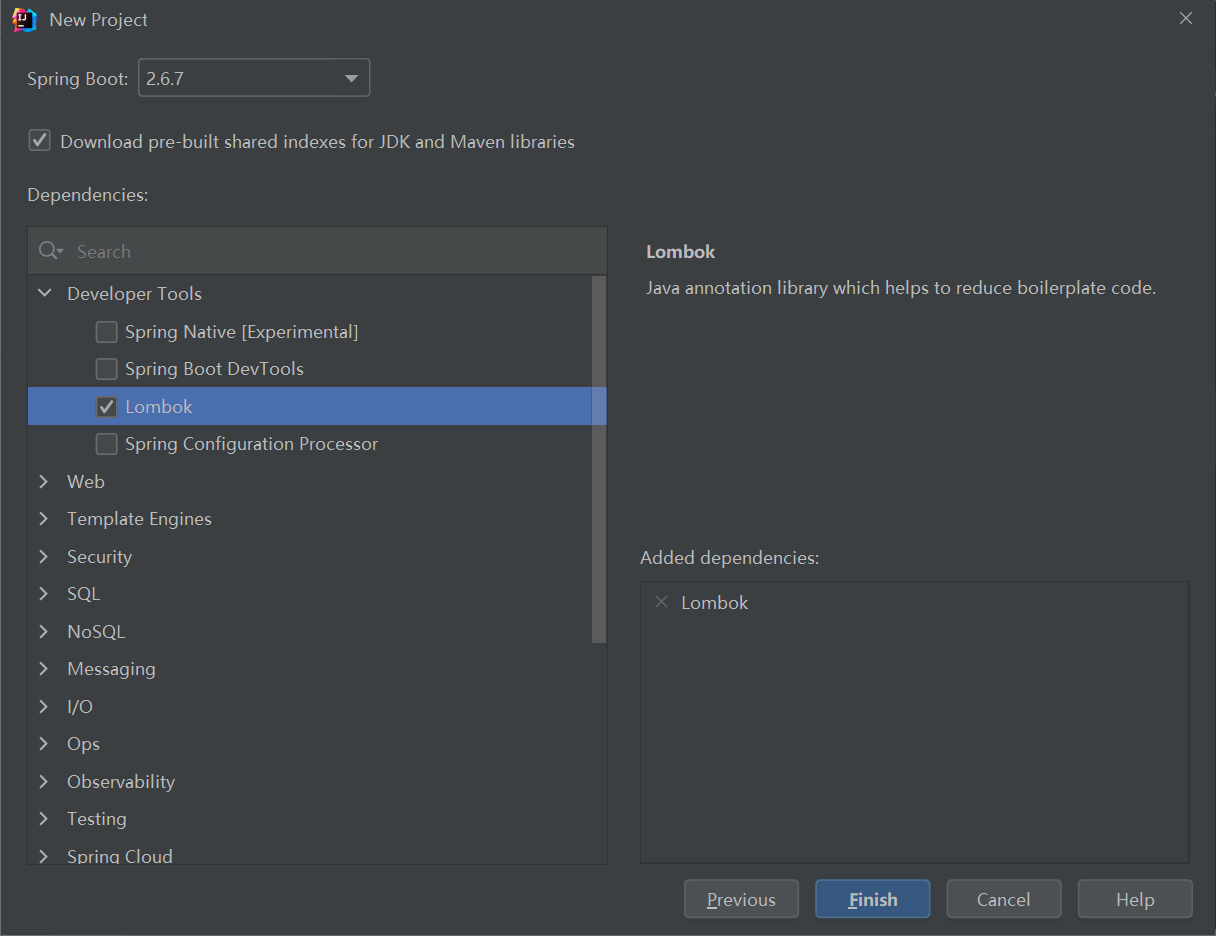Toggle Download pre-built shared indexes checkbox
Image resolution: width=1216 pixels, height=936 pixels.
[39, 141]
